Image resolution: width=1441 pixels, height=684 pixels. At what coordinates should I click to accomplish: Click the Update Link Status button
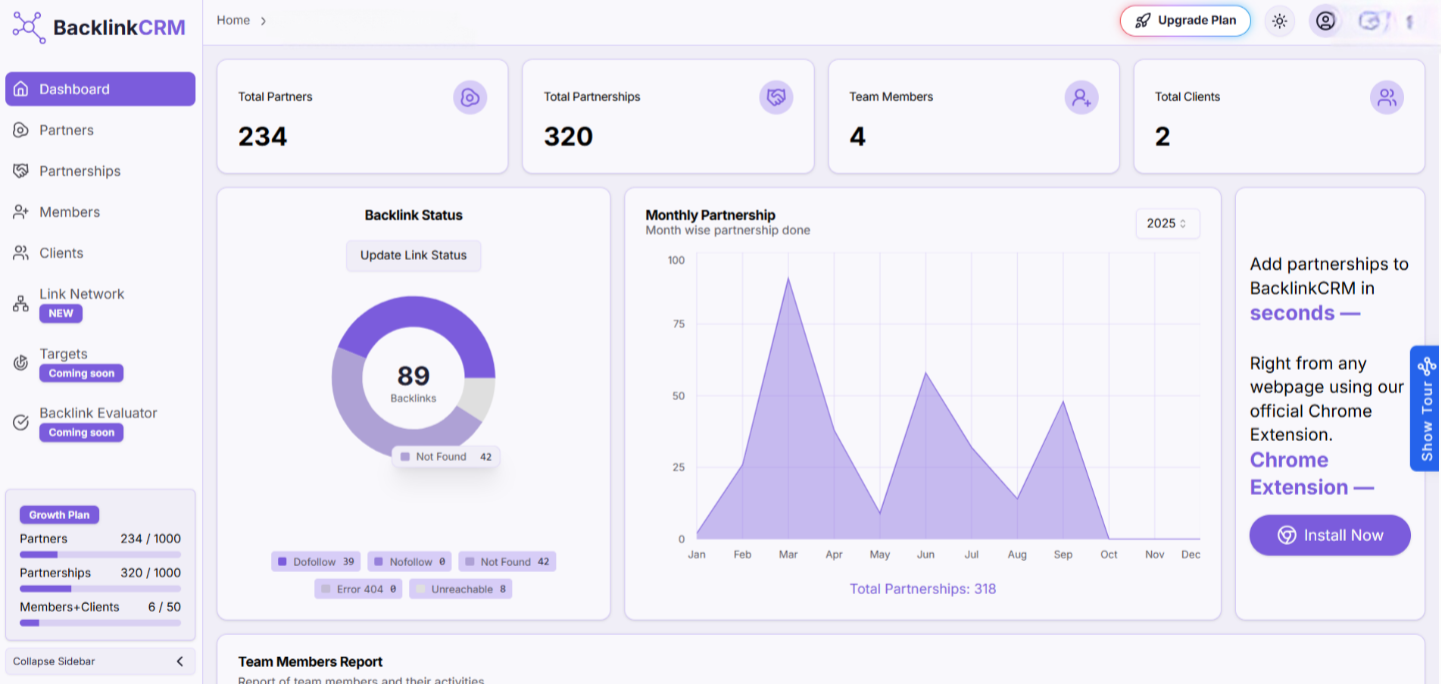[x=413, y=255]
